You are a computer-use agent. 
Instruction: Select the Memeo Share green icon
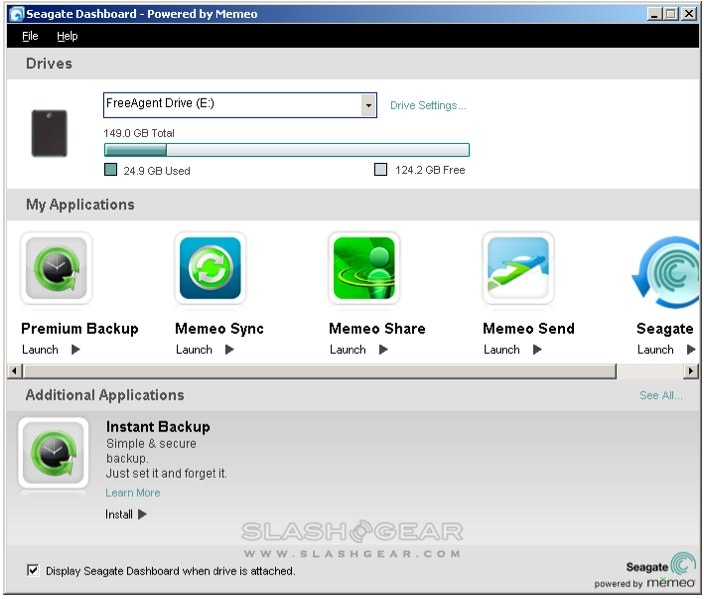(x=364, y=269)
